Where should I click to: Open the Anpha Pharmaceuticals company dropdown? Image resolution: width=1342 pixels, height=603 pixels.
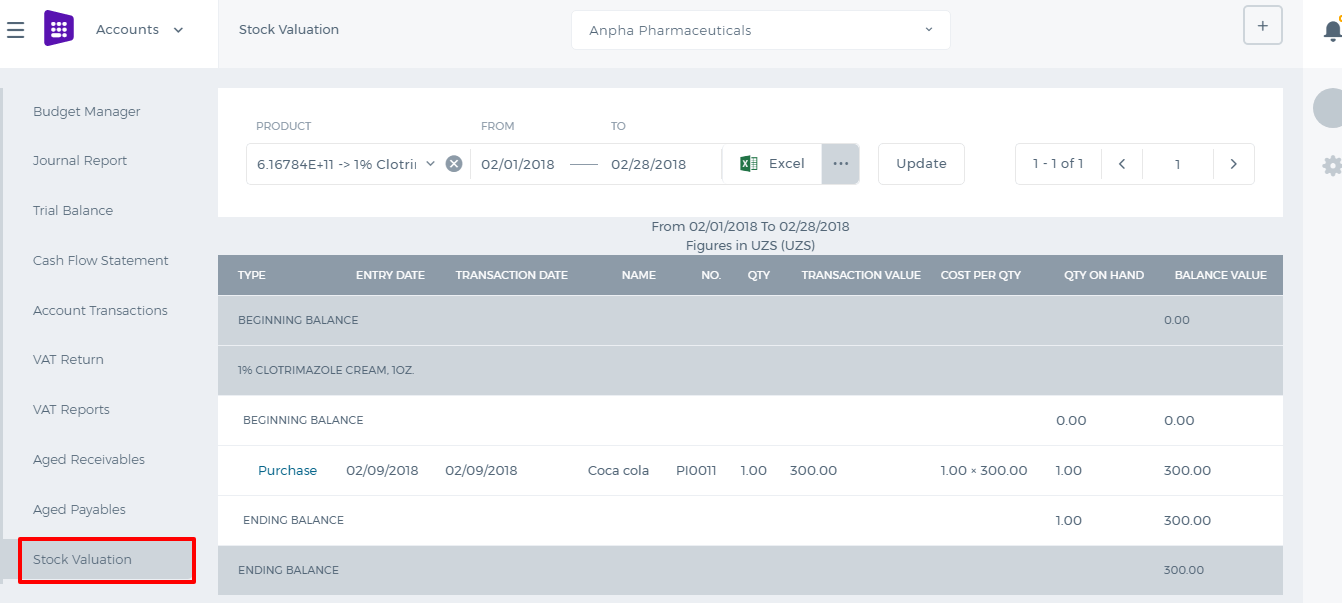pyautogui.click(x=760, y=30)
